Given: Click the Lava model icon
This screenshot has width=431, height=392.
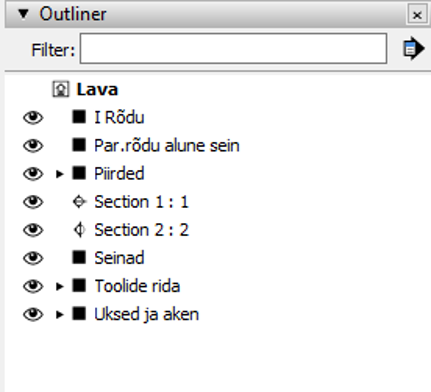Looking at the screenshot, I should tap(61, 89).
